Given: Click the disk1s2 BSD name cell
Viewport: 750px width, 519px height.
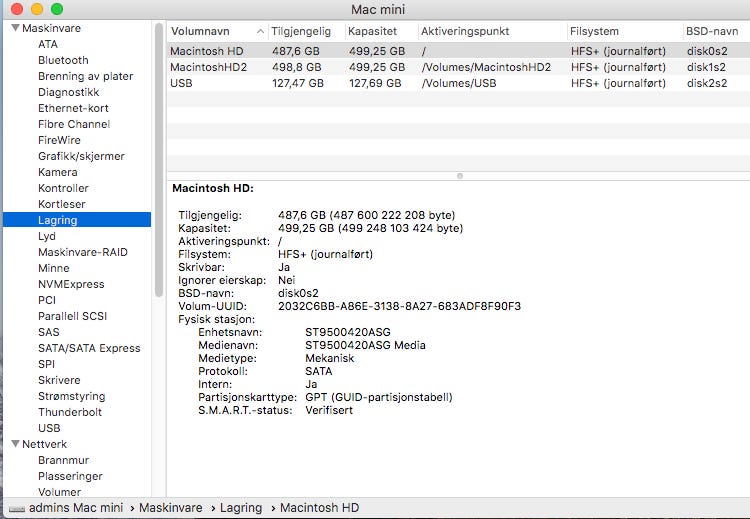Looking at the screenshot, I should (706, 67).
